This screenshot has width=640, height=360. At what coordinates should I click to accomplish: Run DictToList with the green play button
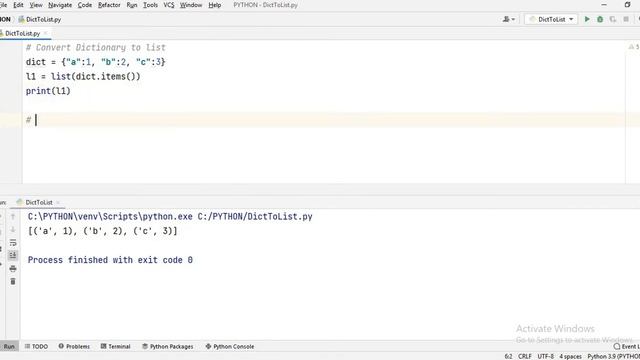(587, 19)
